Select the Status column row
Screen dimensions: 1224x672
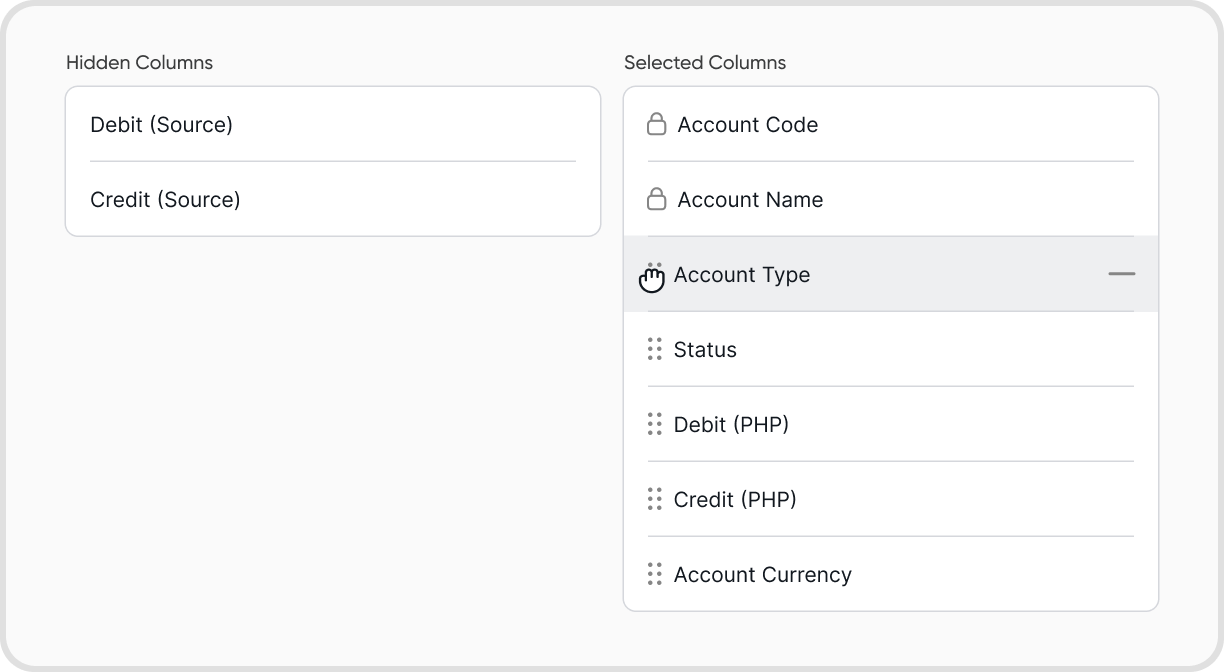[x=705, y=350]
